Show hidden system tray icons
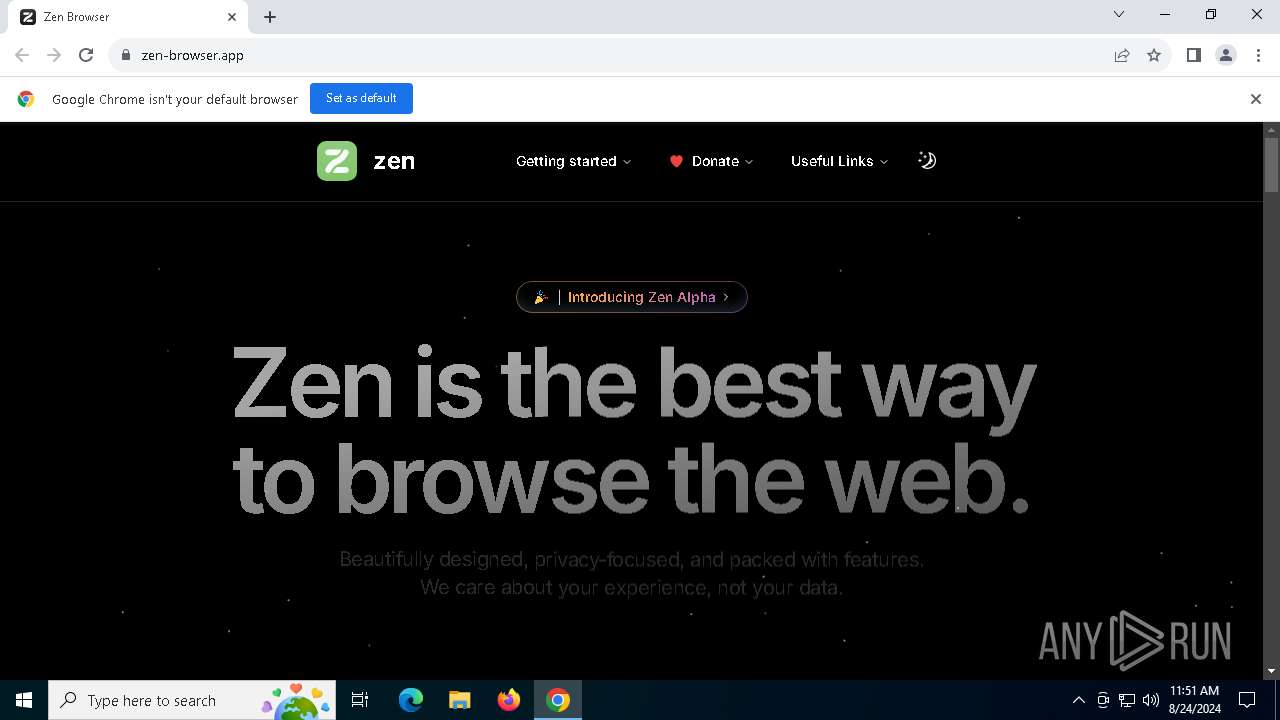Viewport: 1280px width, 720px height. [1078, 700]
